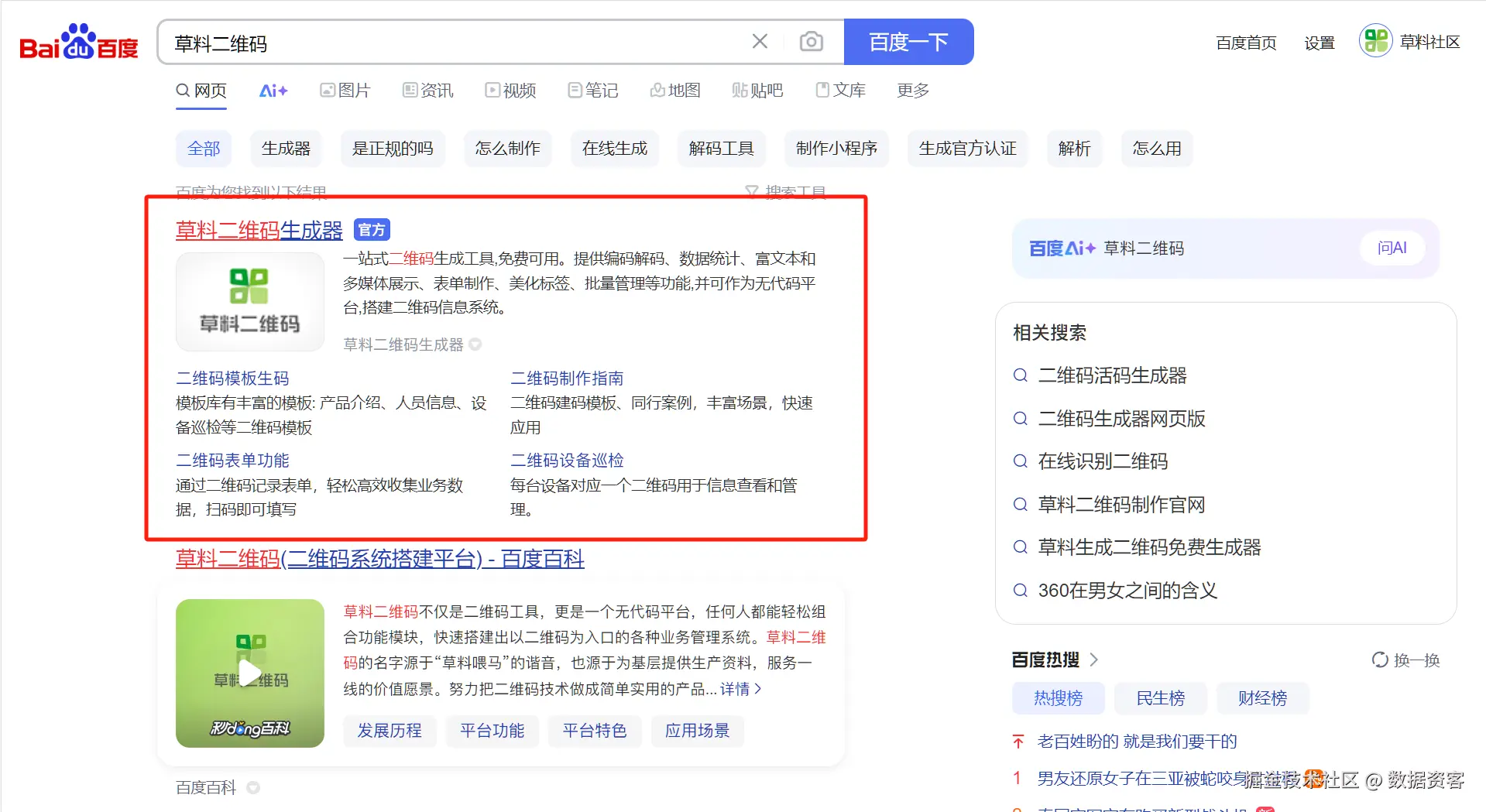
Task: Click the 平台特色 tag
Action: click(595, 731)
